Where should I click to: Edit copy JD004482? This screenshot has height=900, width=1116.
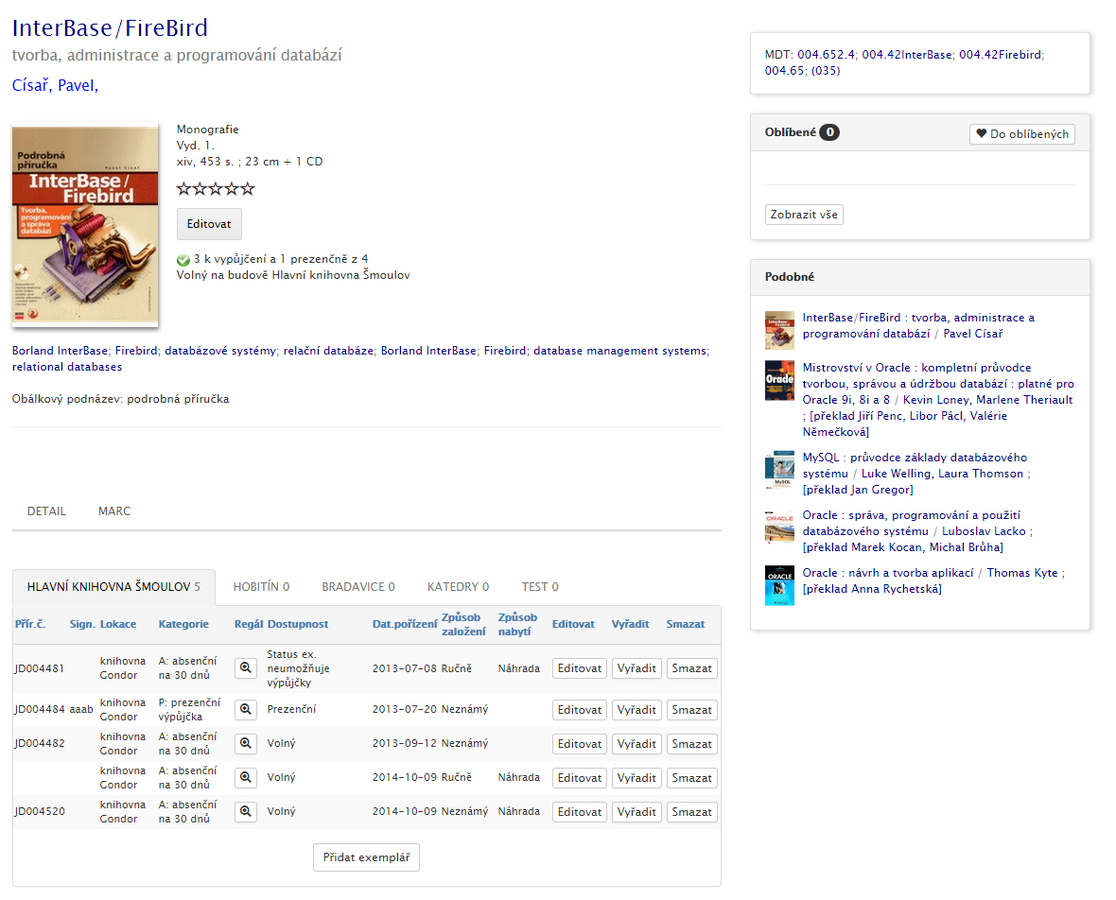click(x=579, y=744)
